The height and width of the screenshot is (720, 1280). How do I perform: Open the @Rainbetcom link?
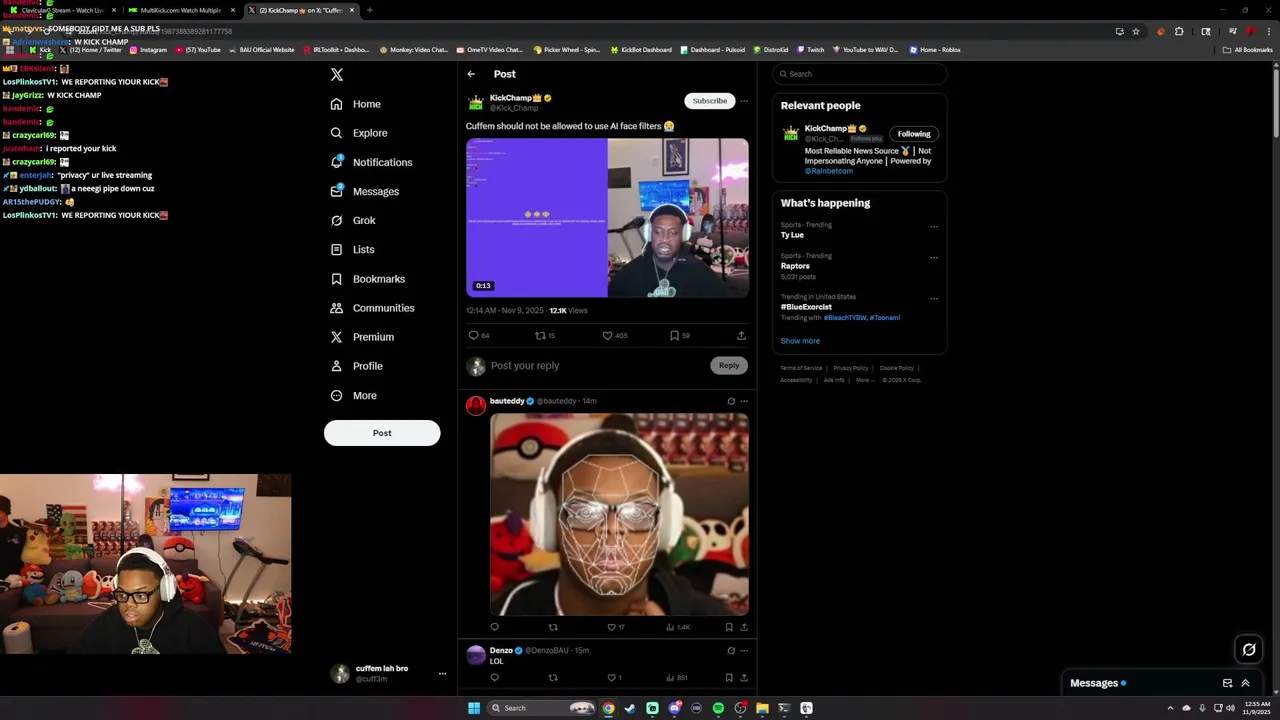(x=829, y=171)
